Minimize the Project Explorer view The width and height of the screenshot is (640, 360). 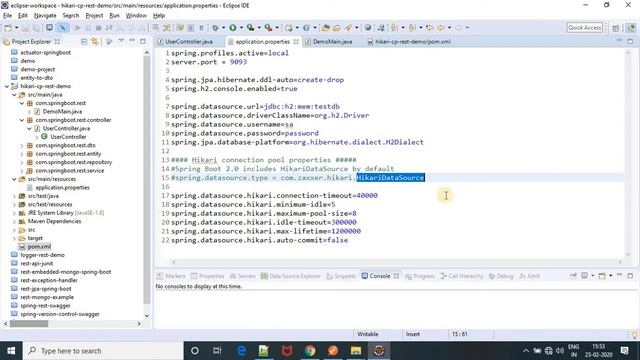coord(132,41)
